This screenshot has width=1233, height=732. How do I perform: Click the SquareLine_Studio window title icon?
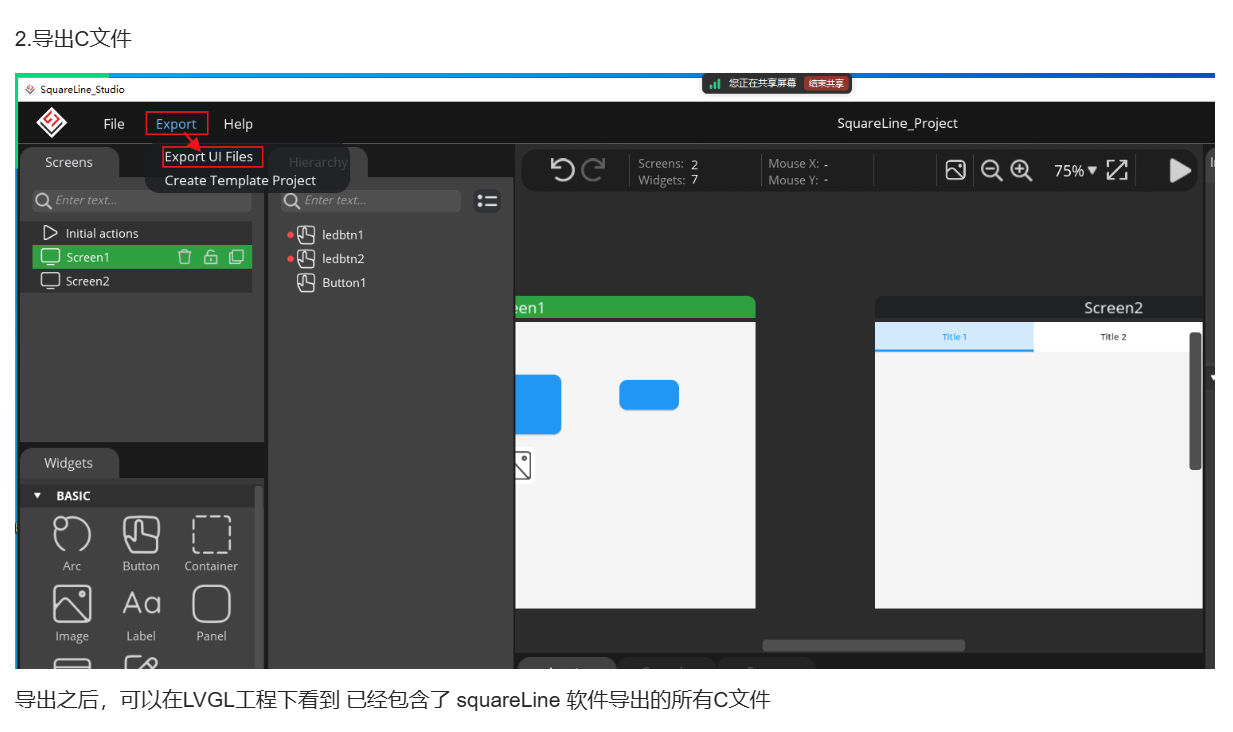(30, 90)
